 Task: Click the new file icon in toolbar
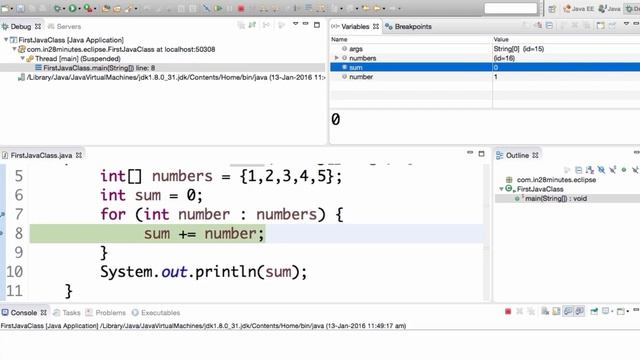(x=4, y=8)
